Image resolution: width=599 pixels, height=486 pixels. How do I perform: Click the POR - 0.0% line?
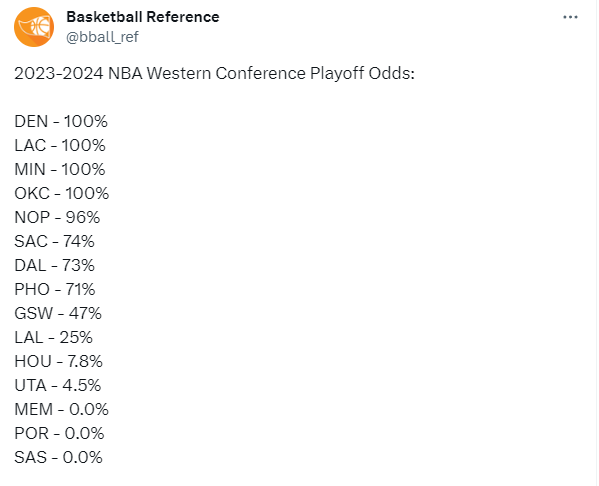click(59, 434)
